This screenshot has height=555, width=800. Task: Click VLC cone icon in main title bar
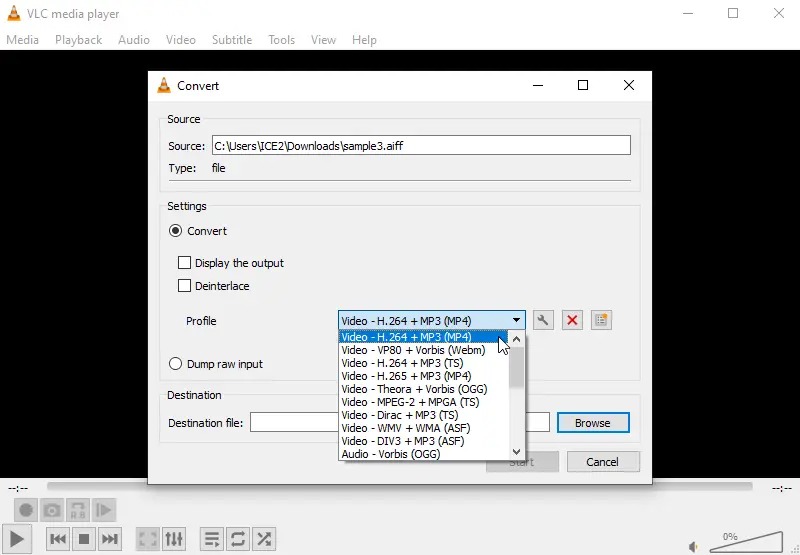pyautogui.click(x=14, y=13)
